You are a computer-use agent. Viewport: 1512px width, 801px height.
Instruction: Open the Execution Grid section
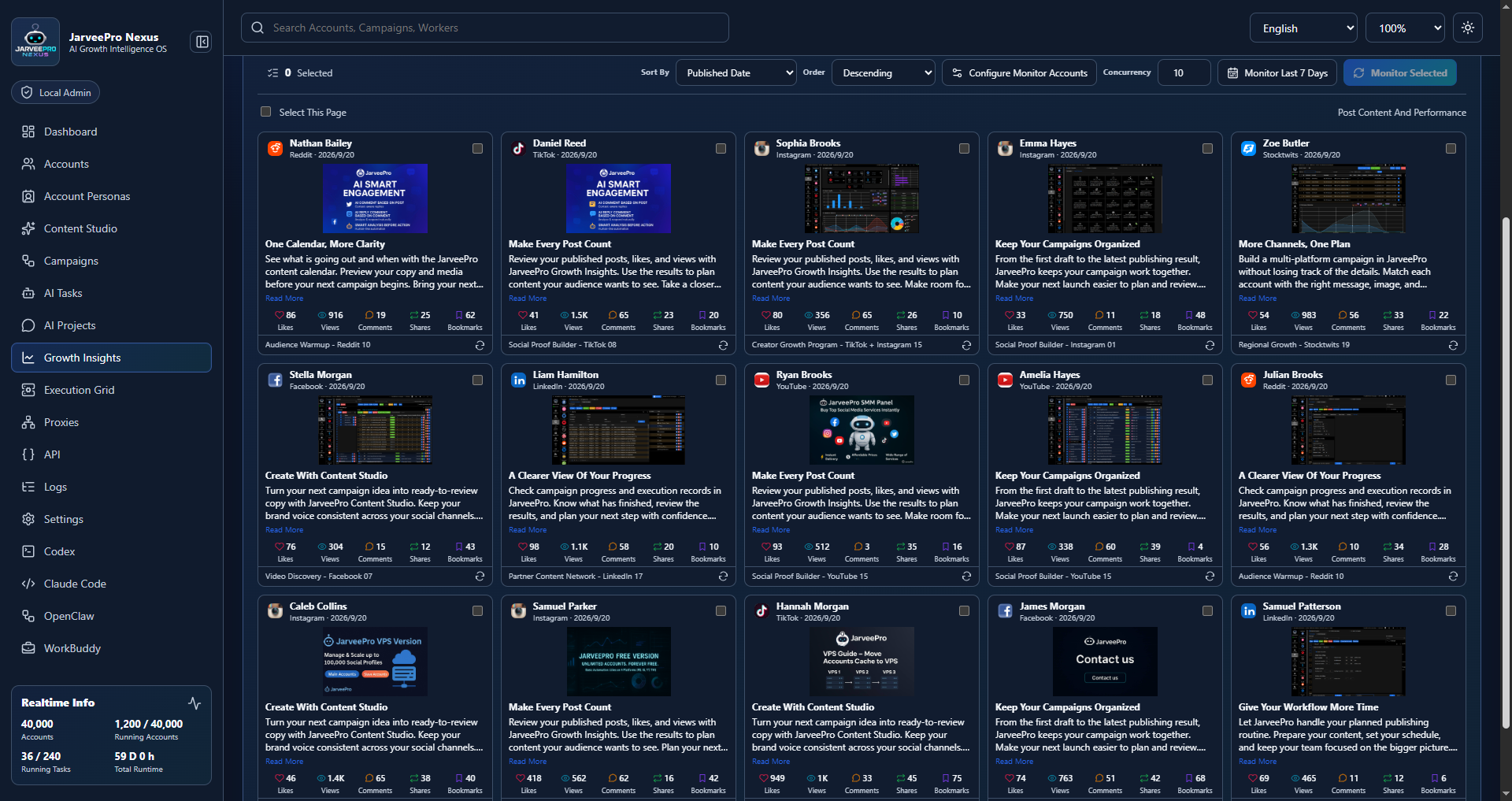coord(111,390)
